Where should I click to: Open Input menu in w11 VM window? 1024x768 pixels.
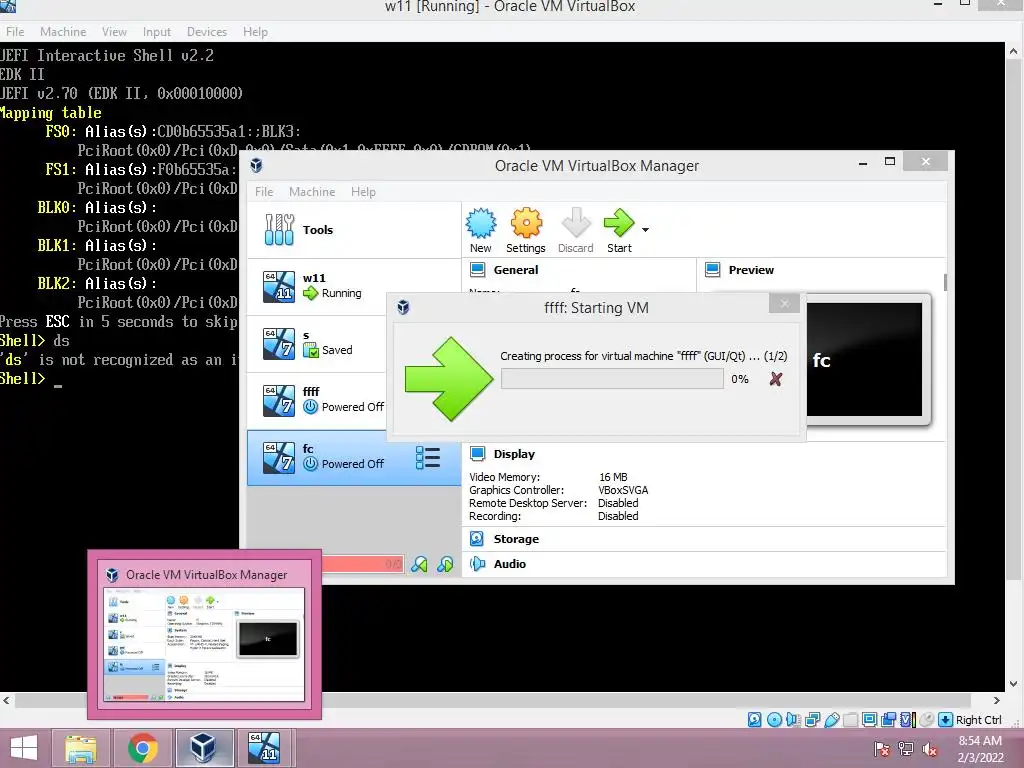pos(157,31)
